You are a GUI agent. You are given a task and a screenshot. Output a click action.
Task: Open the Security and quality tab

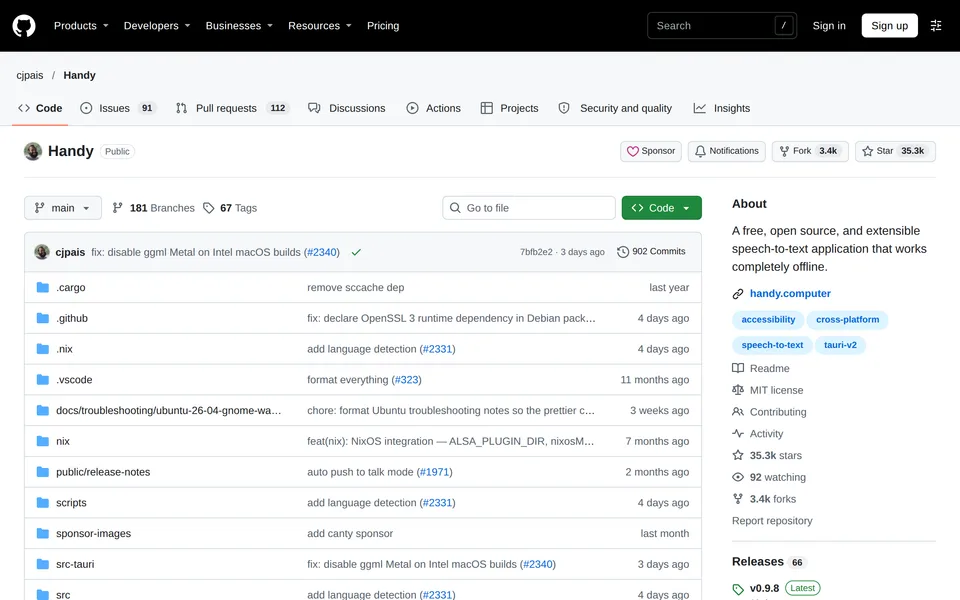(615, 108)
